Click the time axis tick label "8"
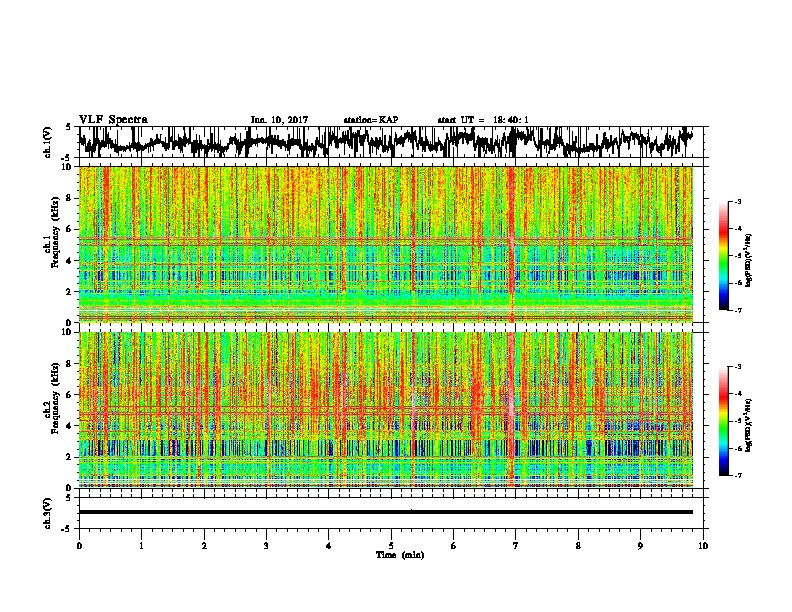792x612 pixels. point(578,546)
